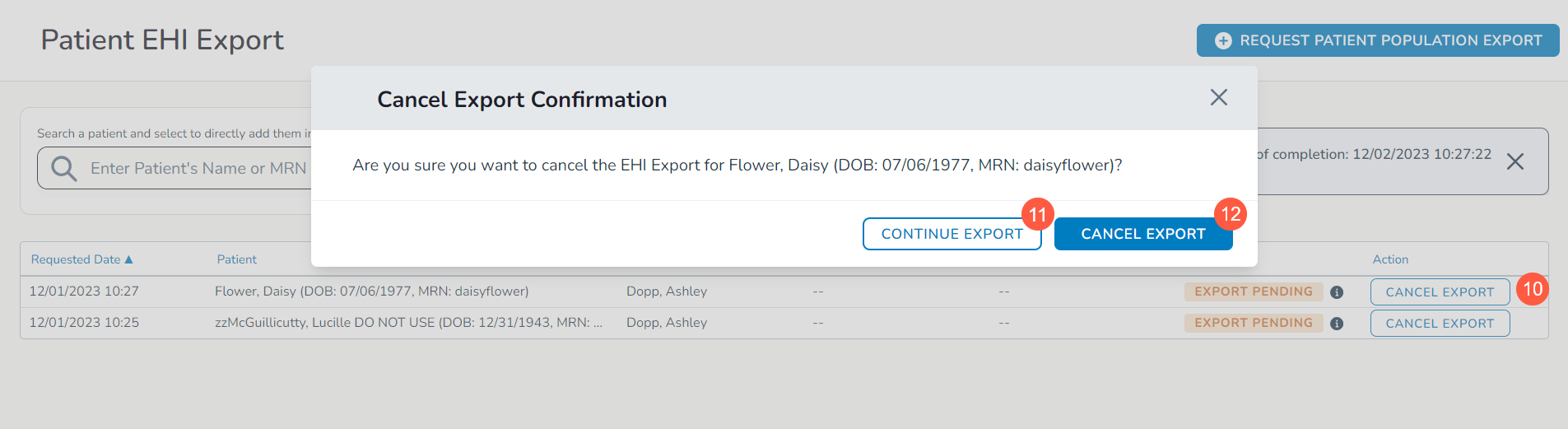Toggle the Requested Date sort arrow
Viewport: 1568px width, 429px height.
[128, 259]
